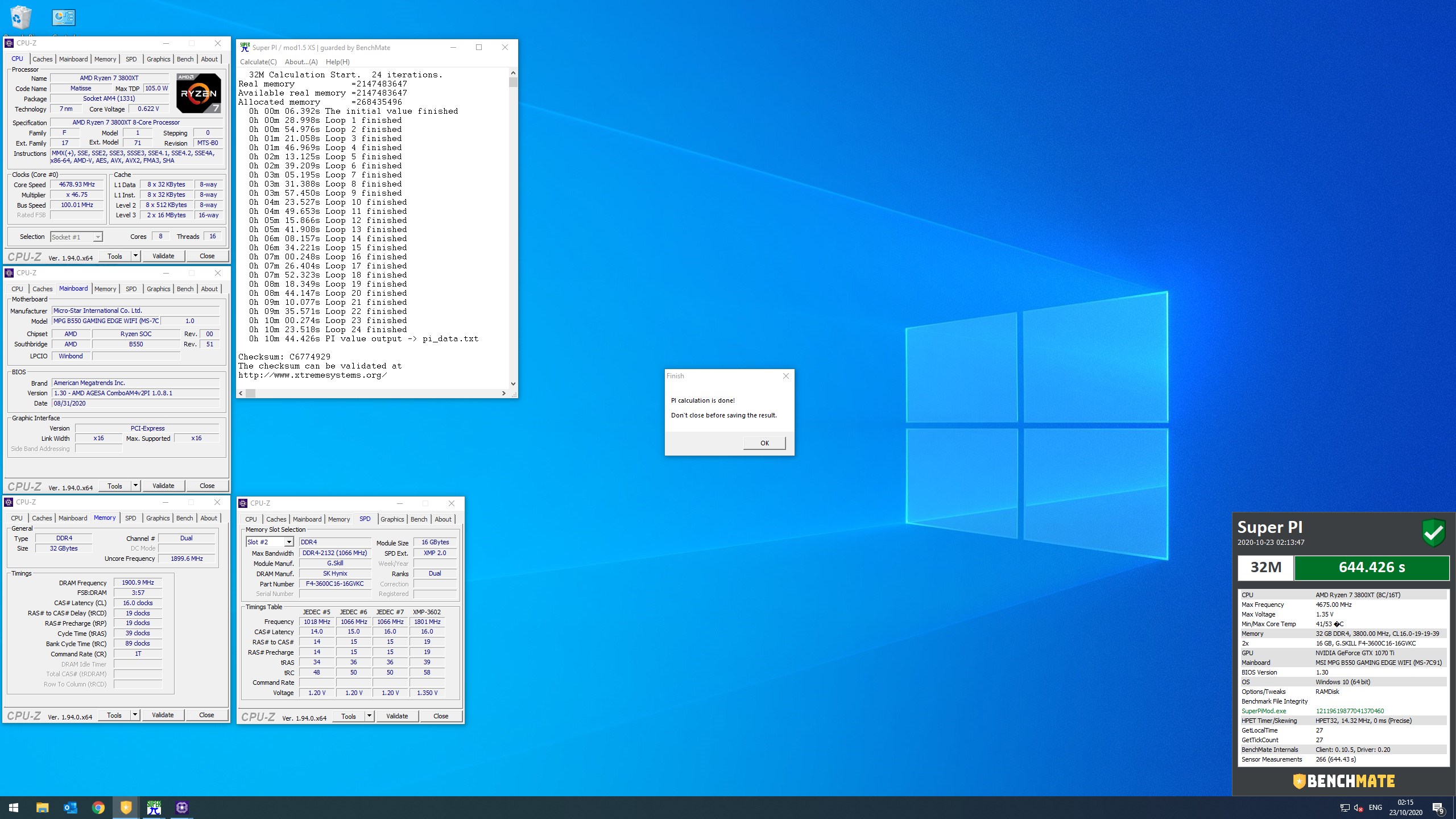Viewport: 1456px width, 819px height.
Task: Click the Super PI window title icon
Action: [x=245, y=47]
